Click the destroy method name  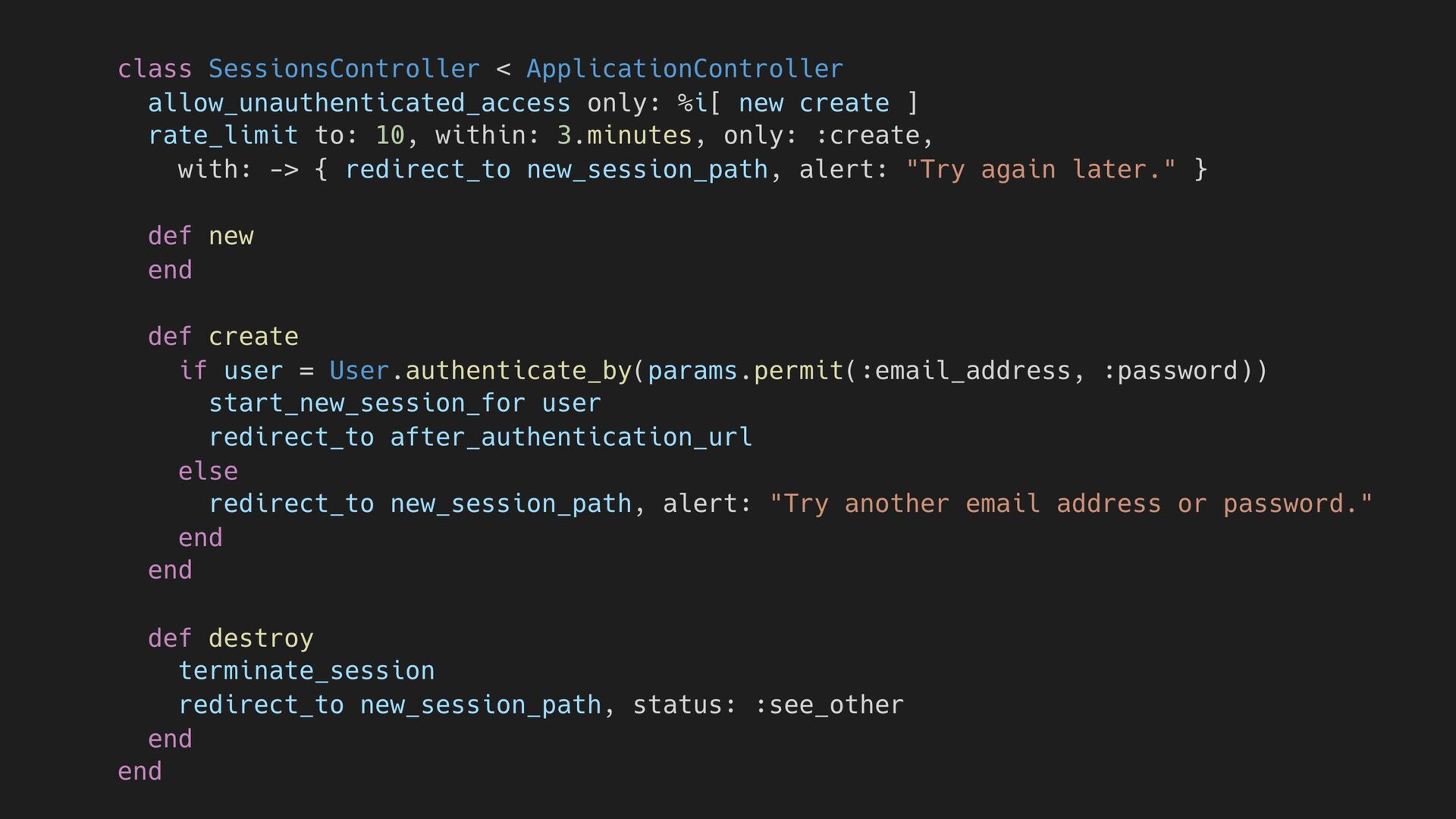click(x=261, y=639)
